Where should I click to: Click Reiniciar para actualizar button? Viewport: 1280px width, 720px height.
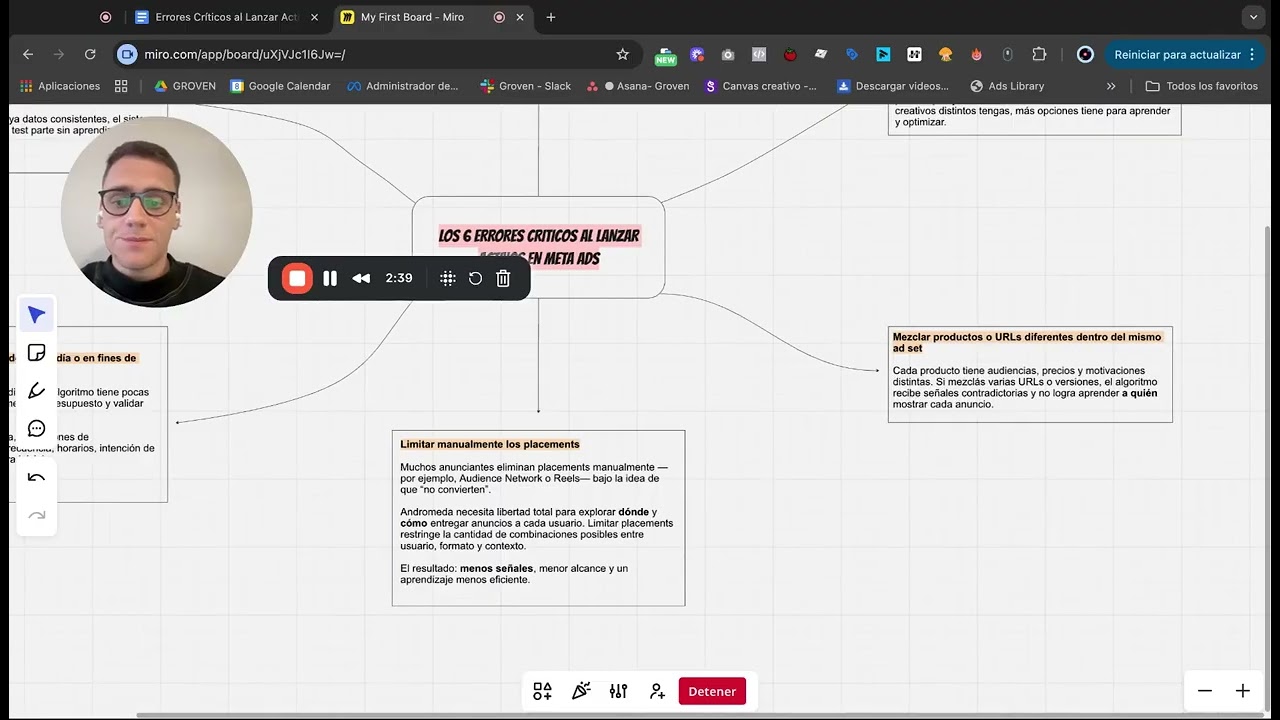1177,54
